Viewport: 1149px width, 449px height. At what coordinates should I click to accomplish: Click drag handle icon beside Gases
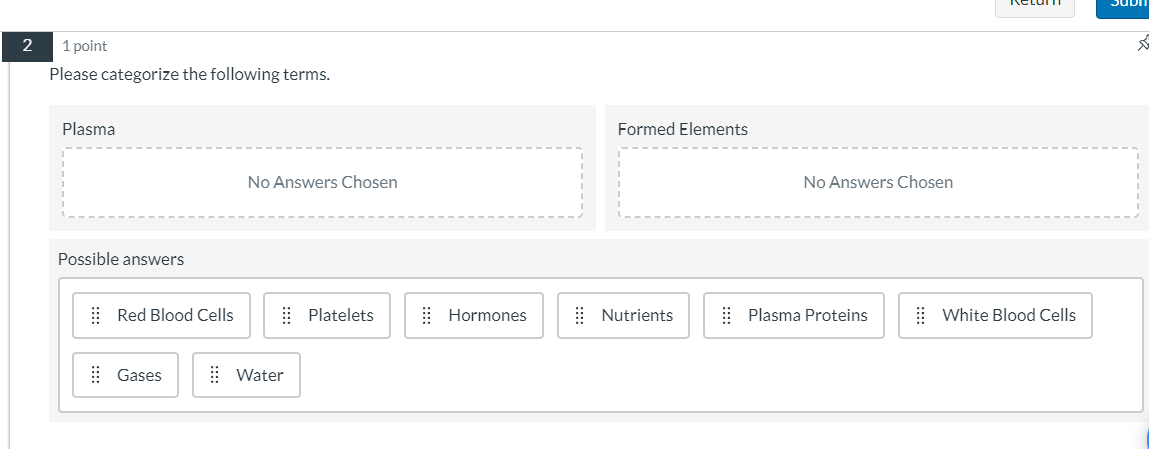[96, 376]
